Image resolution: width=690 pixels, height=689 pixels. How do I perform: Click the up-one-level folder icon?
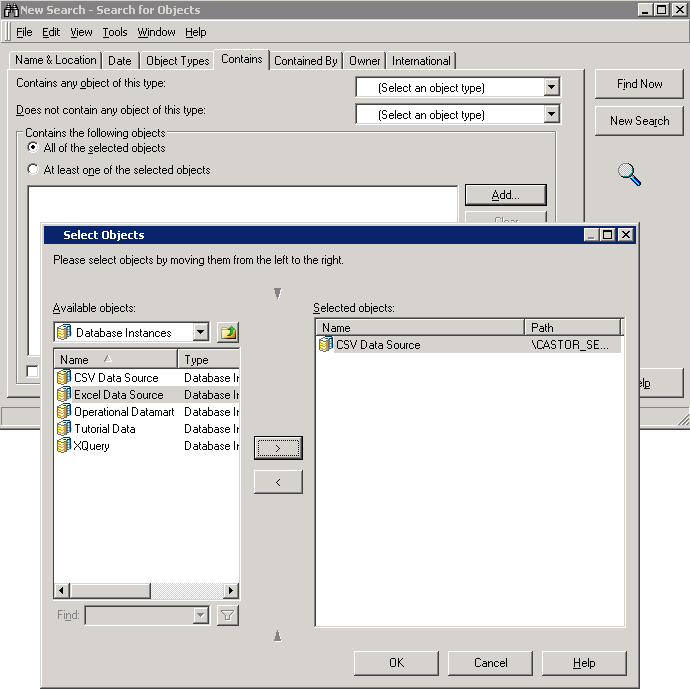228,333
